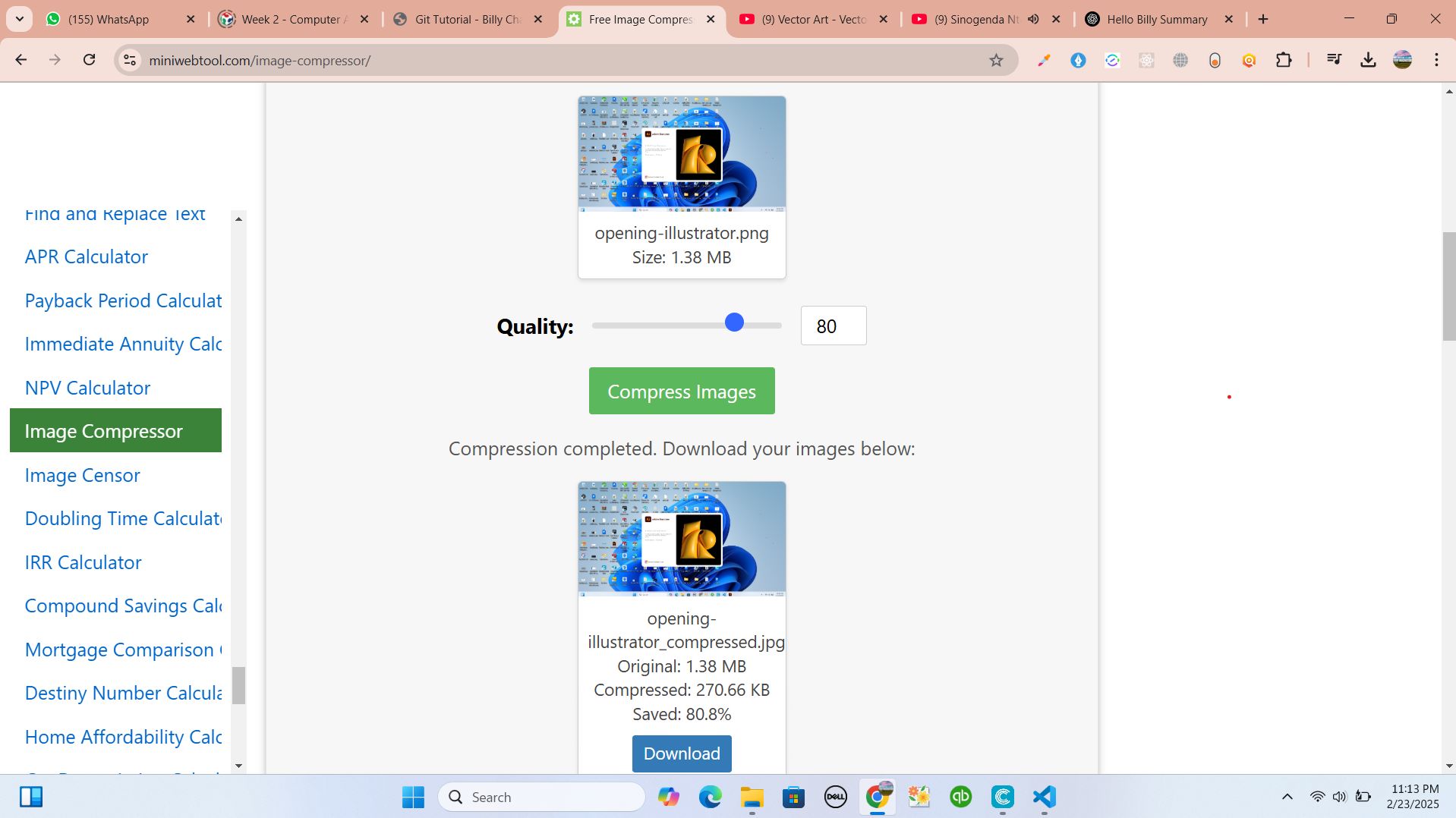Click the uploaded opening-illustrator.png thumbnail

point(682,154)
